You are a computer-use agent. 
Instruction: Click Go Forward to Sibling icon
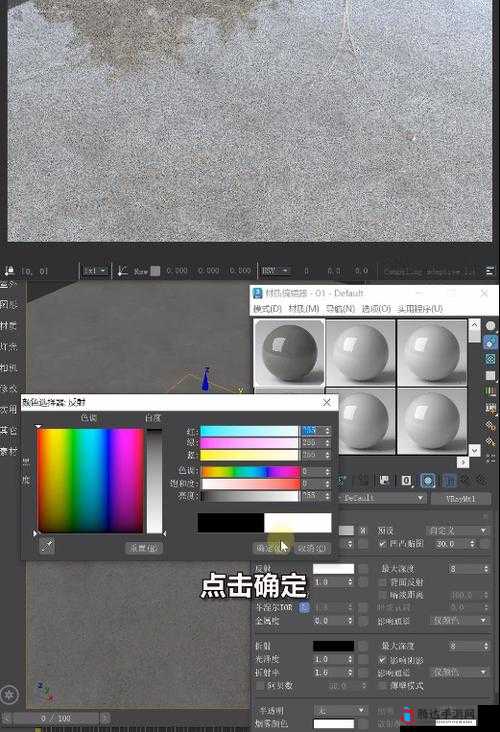click(480, 480)
